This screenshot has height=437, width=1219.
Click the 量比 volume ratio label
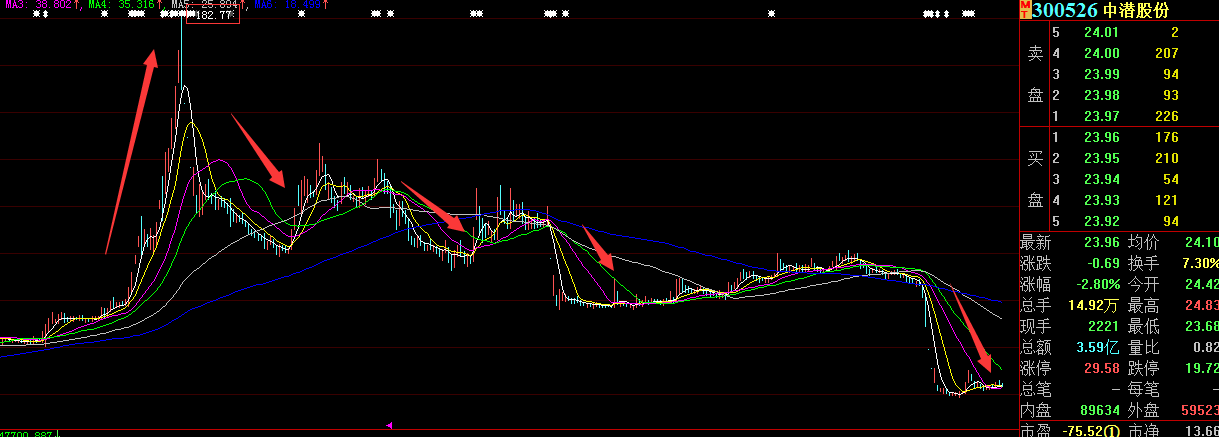point(1143,347)
